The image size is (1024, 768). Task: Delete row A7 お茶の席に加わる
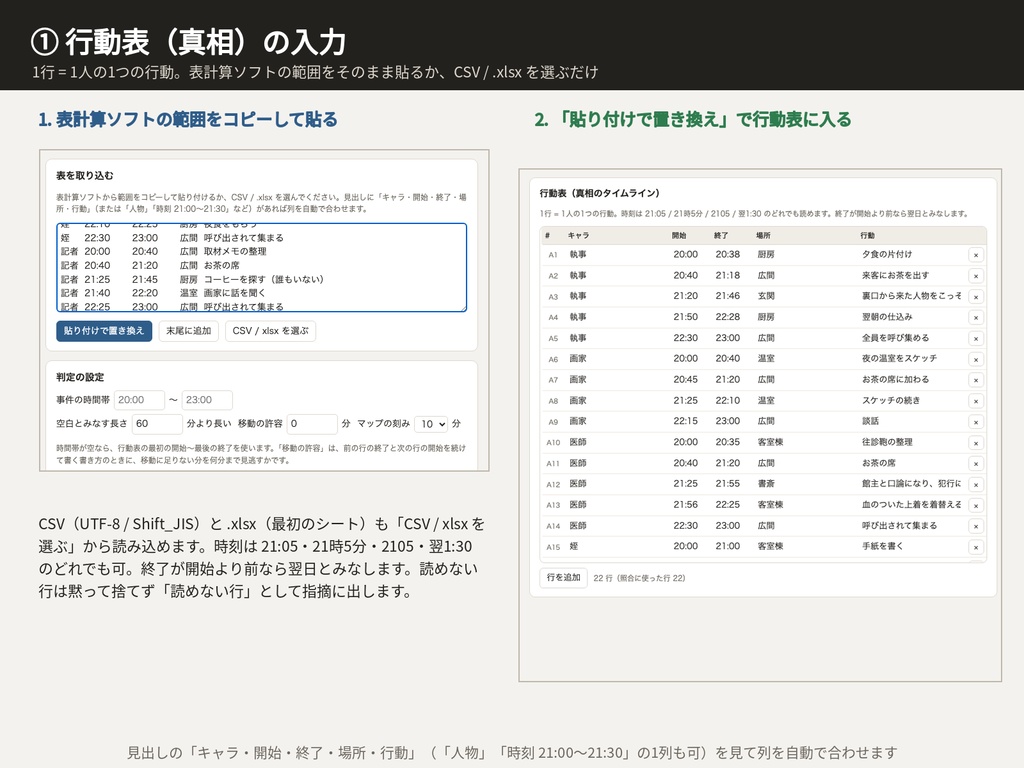[x=976, y=380]
